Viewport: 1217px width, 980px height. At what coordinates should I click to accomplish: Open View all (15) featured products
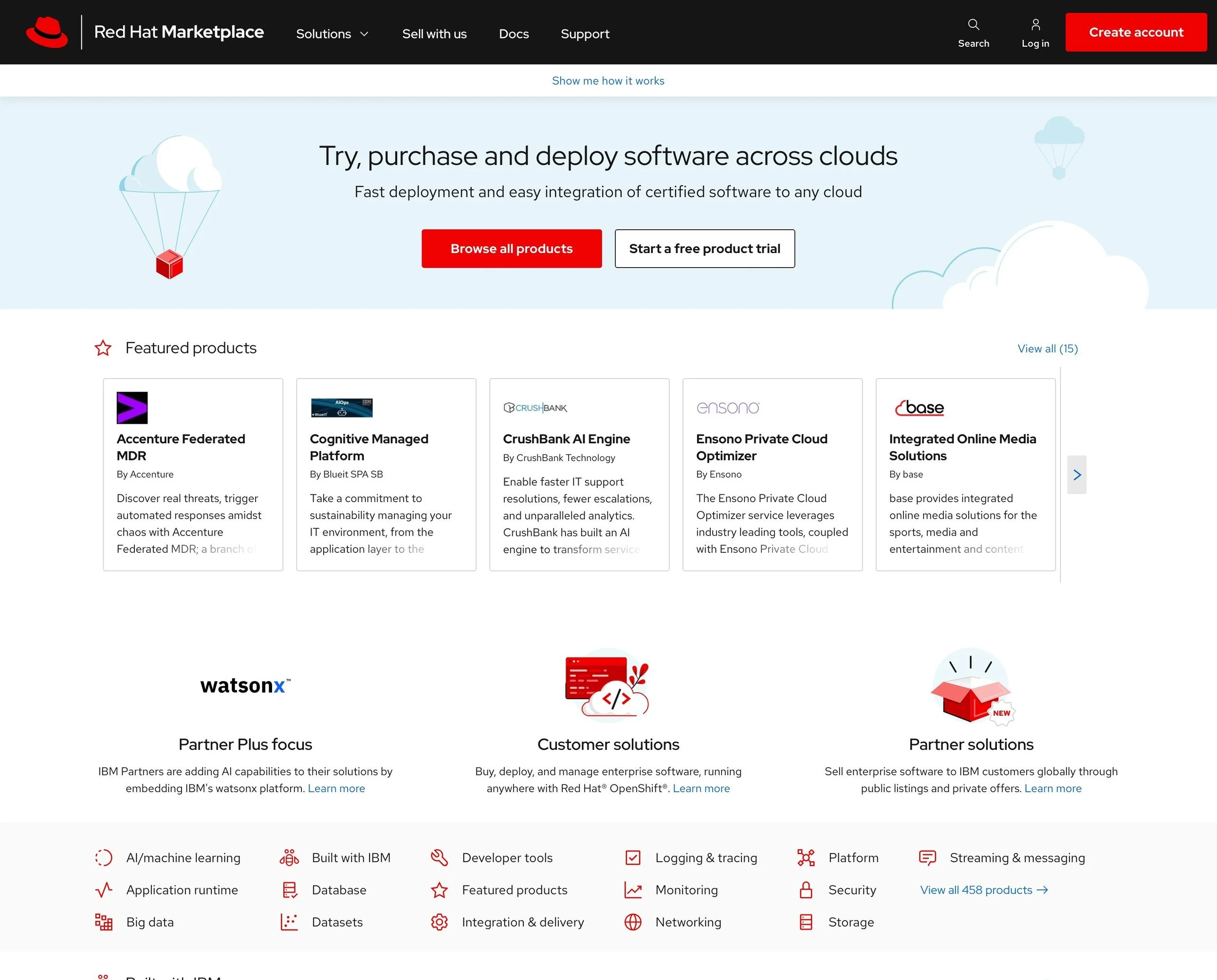pyautogui.click(x=1047, y=348)
